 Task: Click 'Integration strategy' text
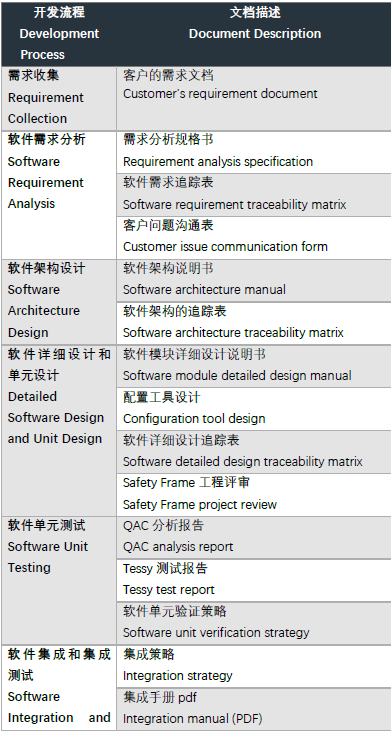(177, 676)
